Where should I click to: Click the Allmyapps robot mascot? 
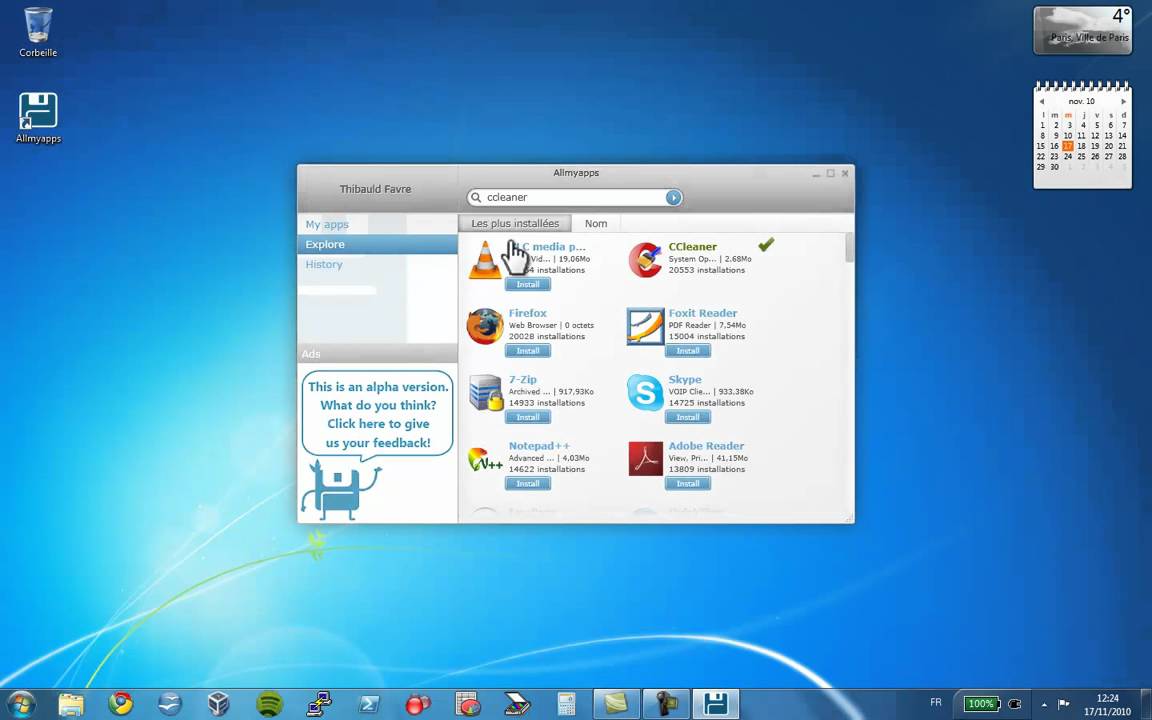point(341,491)
